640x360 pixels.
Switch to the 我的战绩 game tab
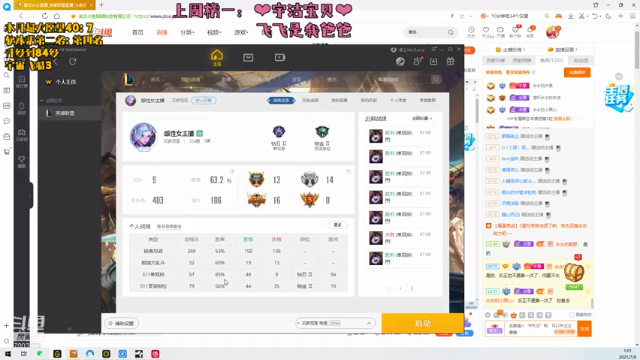point(190,80)
